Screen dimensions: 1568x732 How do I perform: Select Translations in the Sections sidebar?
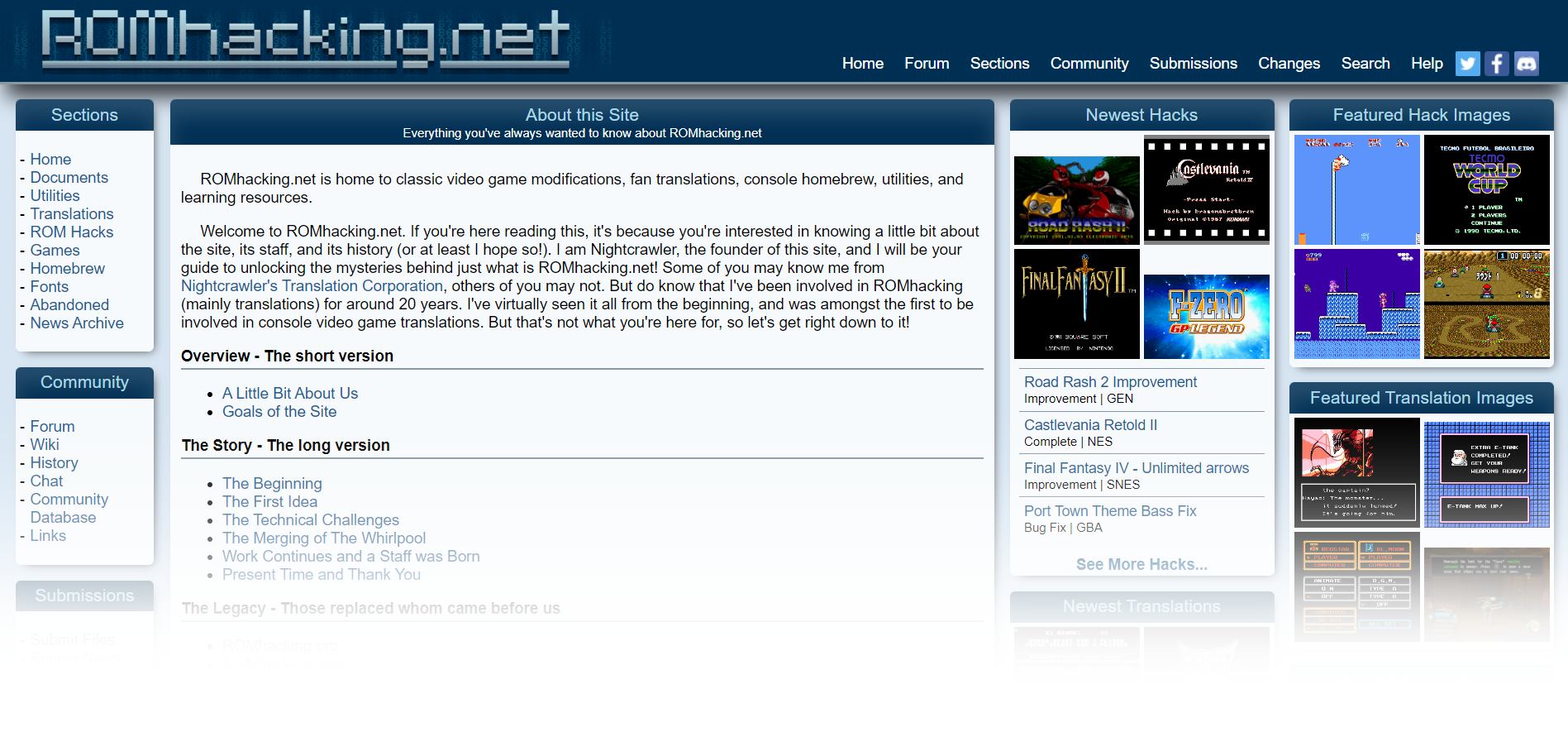pos(72,214)
